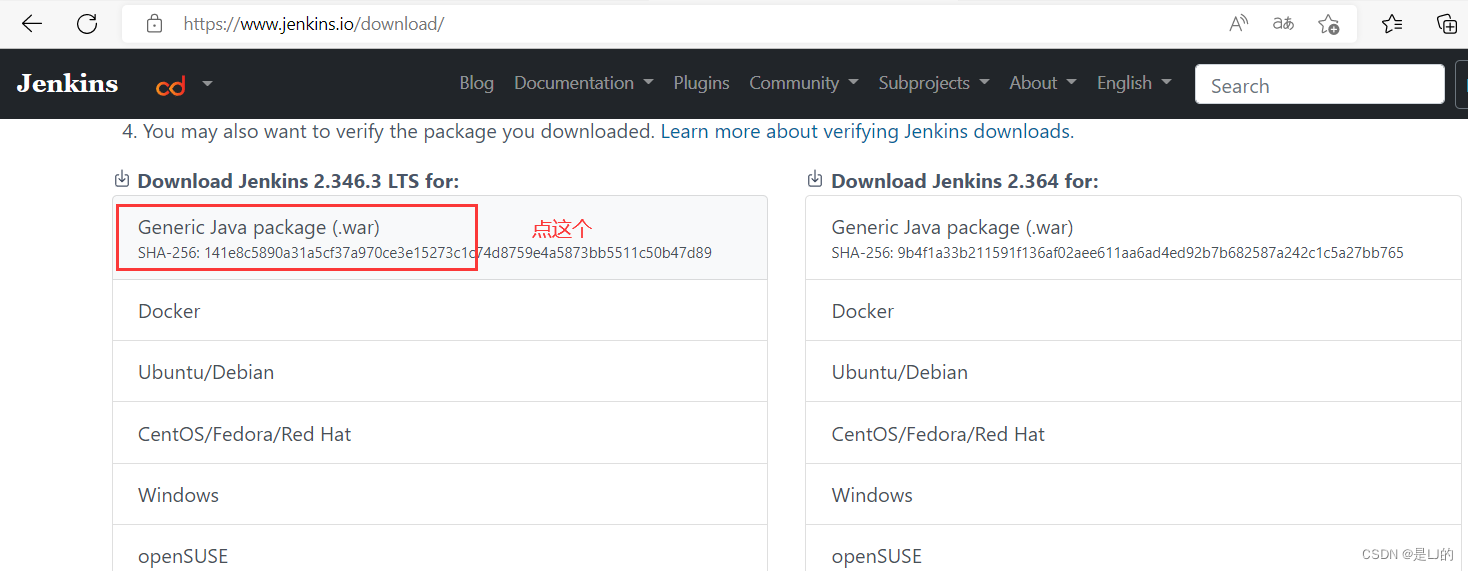This screenshot has height=571, width=1468.
Task: Open the Subprojects dropdown menu
Action: pyautogui.click(x=934, y=83)
